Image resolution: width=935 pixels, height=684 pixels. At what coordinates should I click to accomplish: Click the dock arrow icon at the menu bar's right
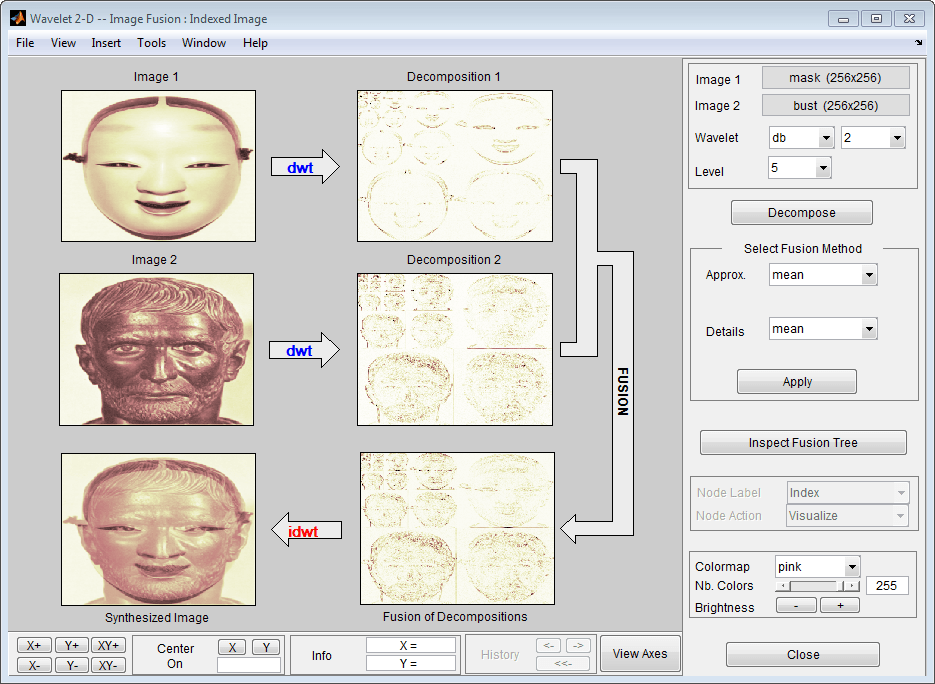tap(918, 42)
